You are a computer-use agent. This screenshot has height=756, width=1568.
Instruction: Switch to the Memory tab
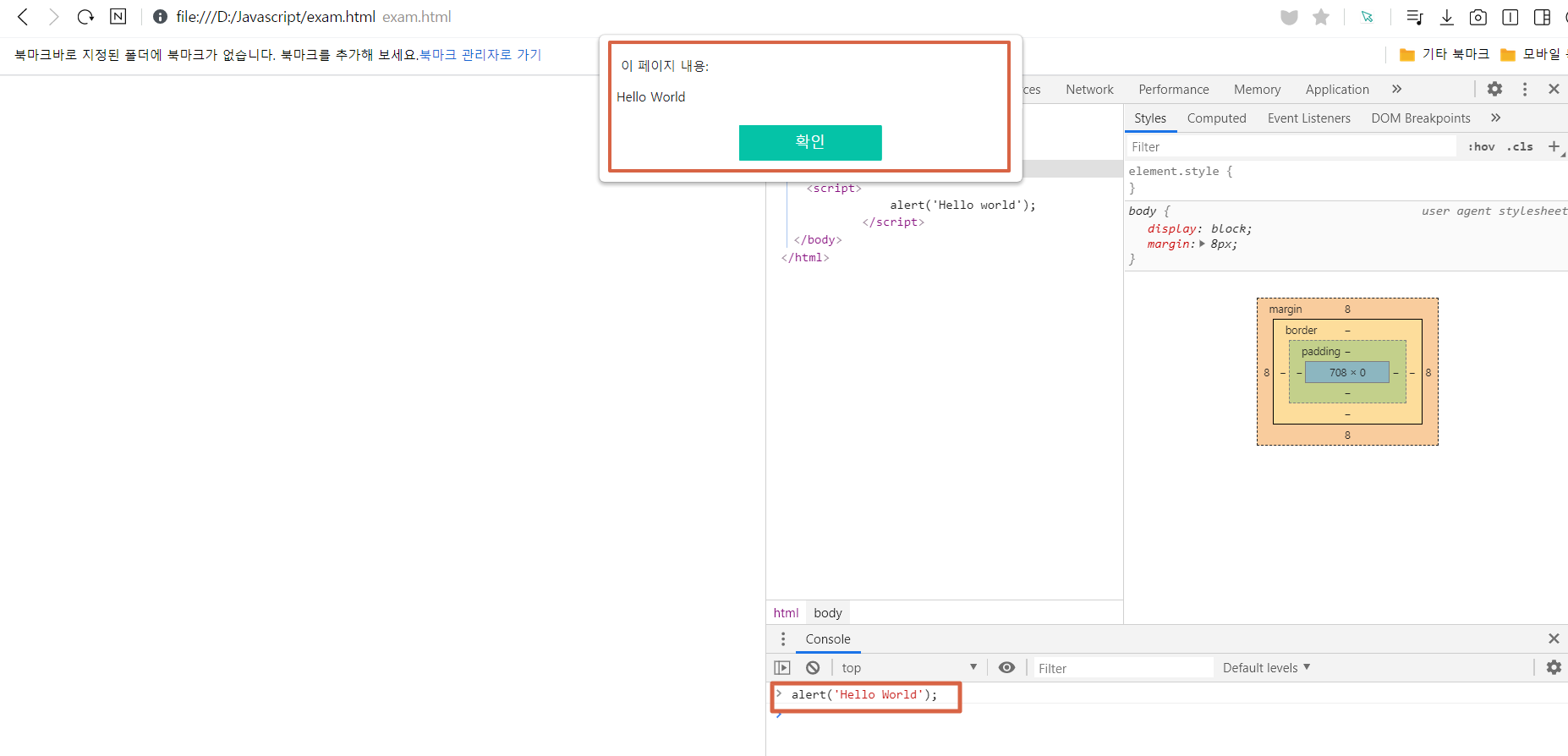1257,89
